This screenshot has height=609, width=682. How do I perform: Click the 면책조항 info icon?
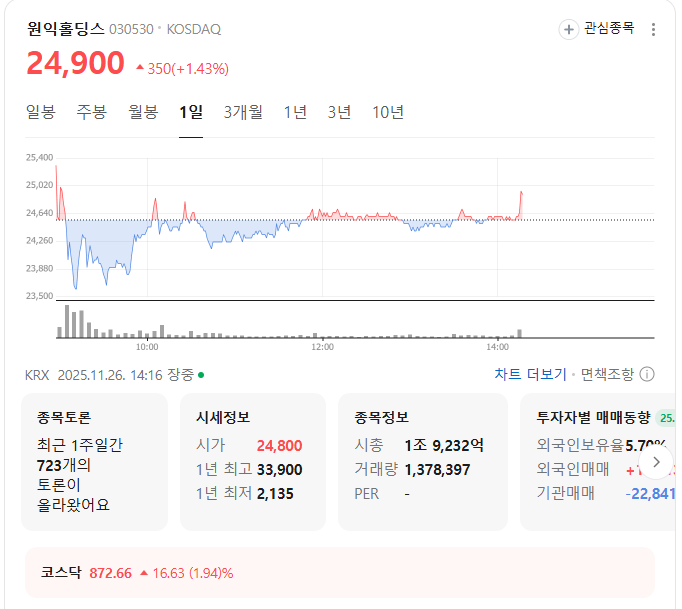(647, 375)
